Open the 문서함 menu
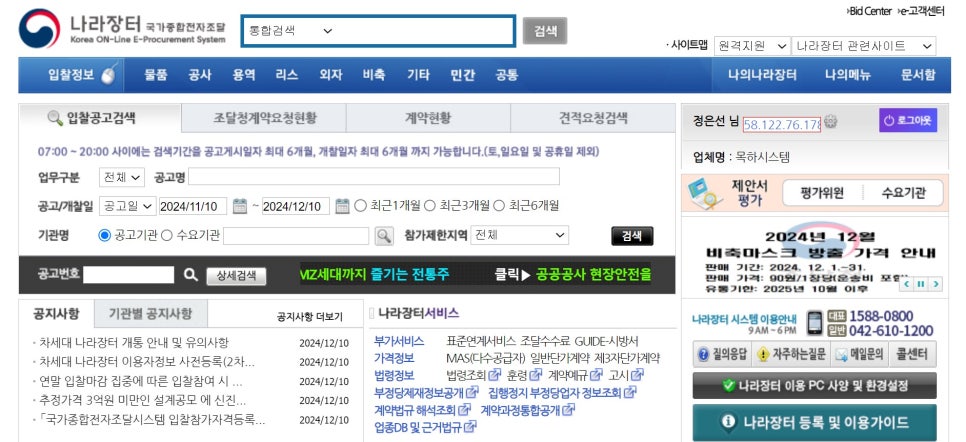 click(x=917, y=75)
